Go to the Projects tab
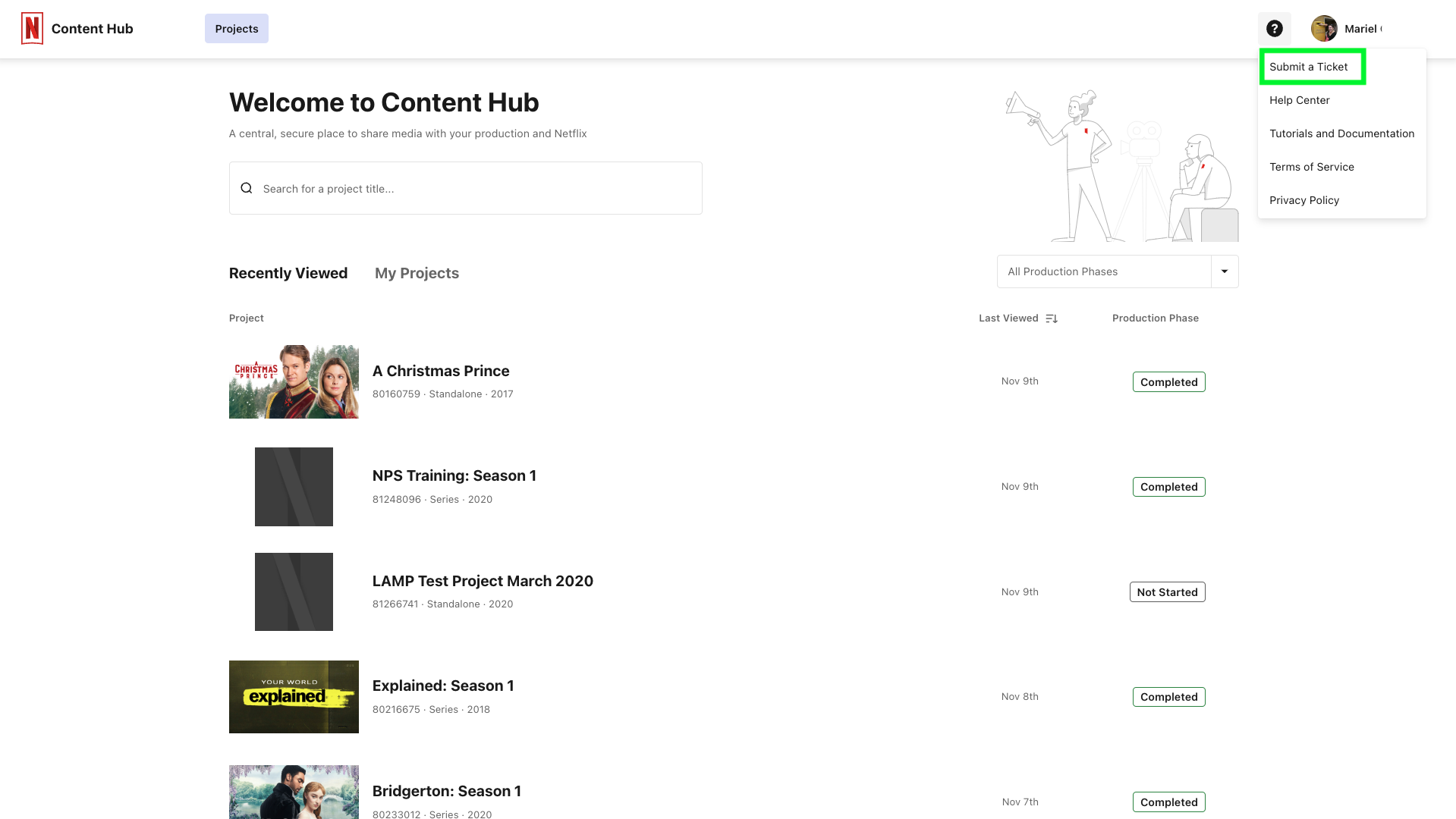 (x=237, y=29)
